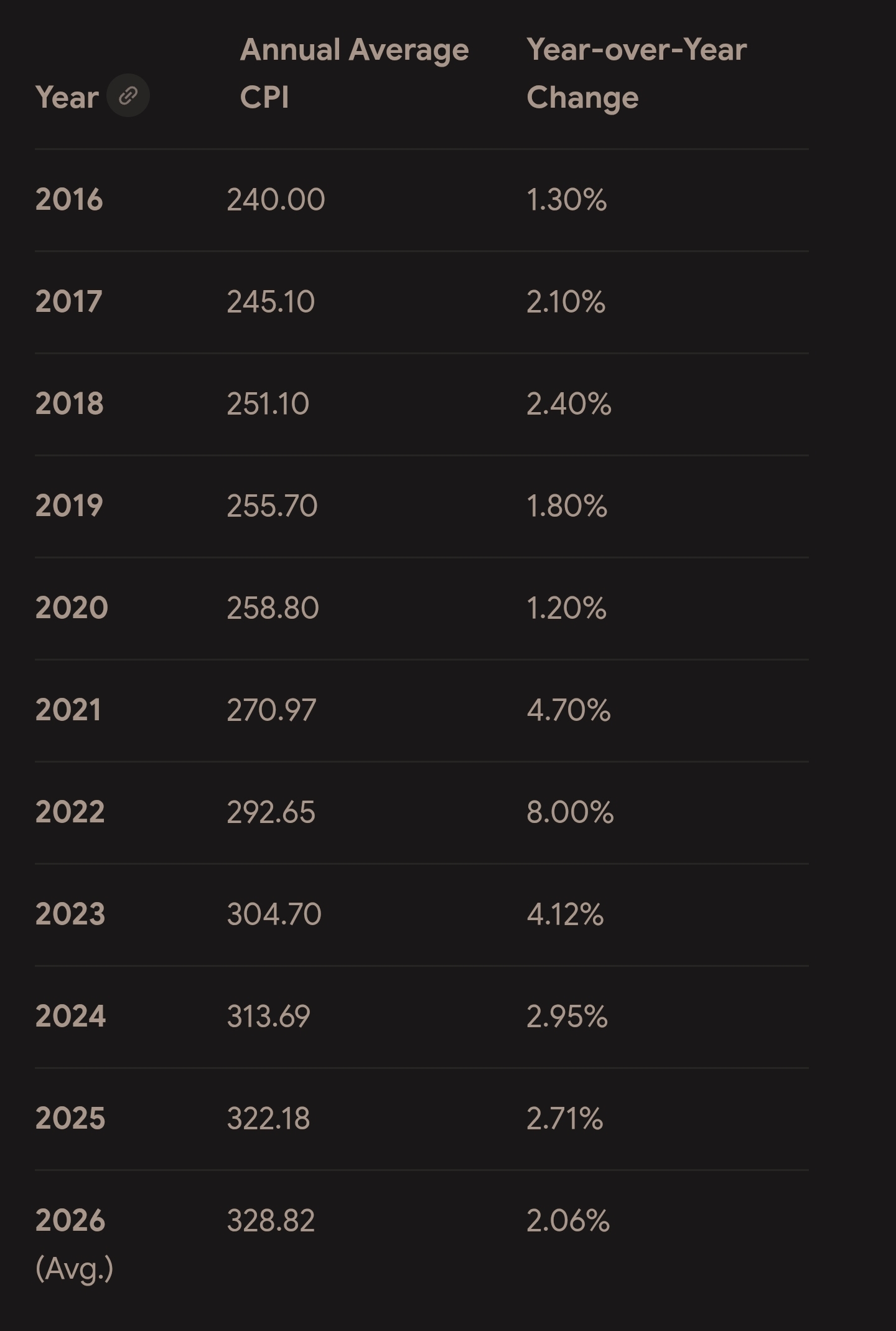Select the 255.70 CPI value
896x1331 pixels.
(273, 506)
